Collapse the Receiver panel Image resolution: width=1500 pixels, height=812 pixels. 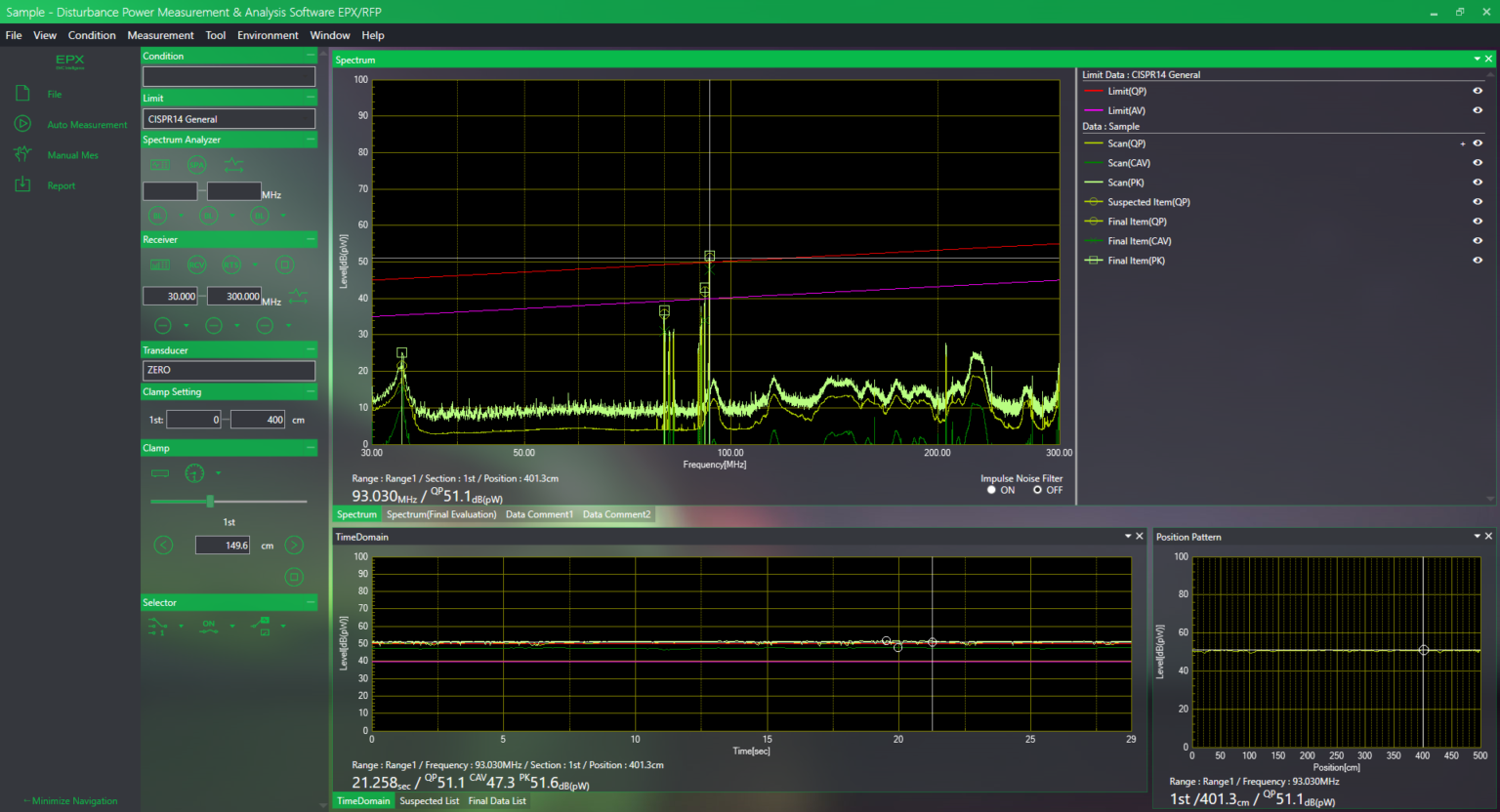coord(311,239)
